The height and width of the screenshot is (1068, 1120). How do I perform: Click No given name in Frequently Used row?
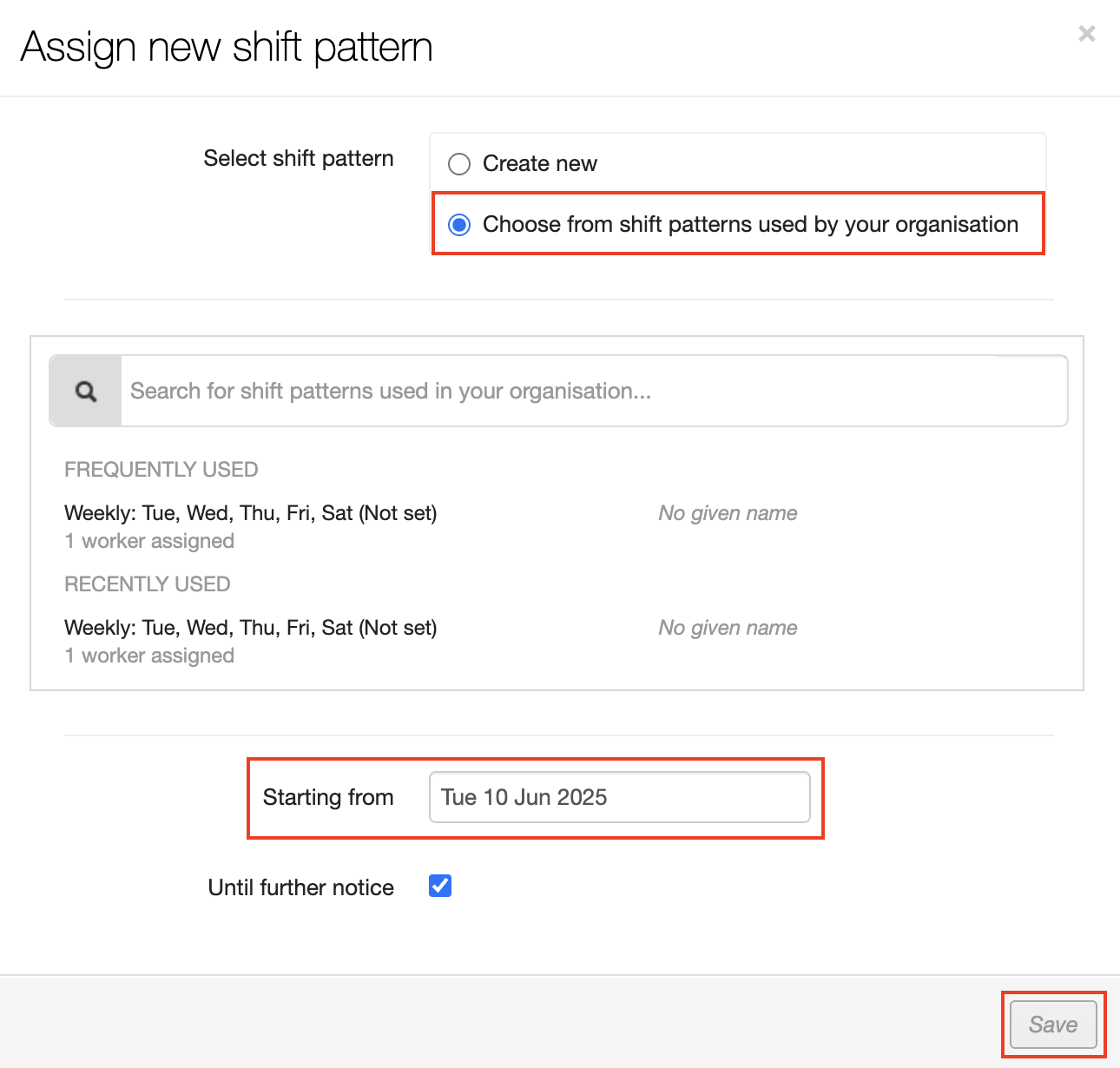pos(728,513)
